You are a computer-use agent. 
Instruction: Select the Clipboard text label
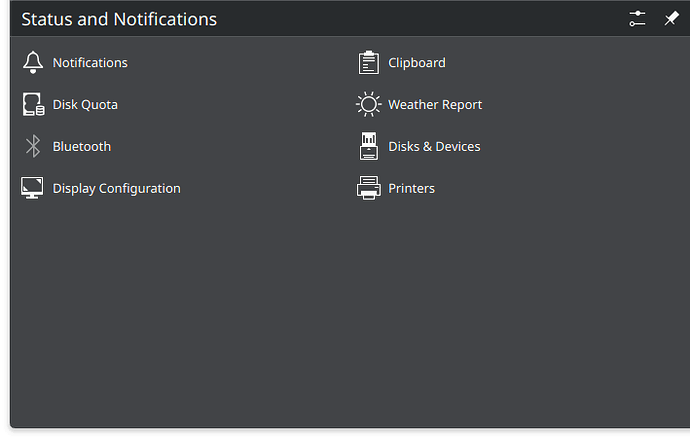tap(417, 62)
